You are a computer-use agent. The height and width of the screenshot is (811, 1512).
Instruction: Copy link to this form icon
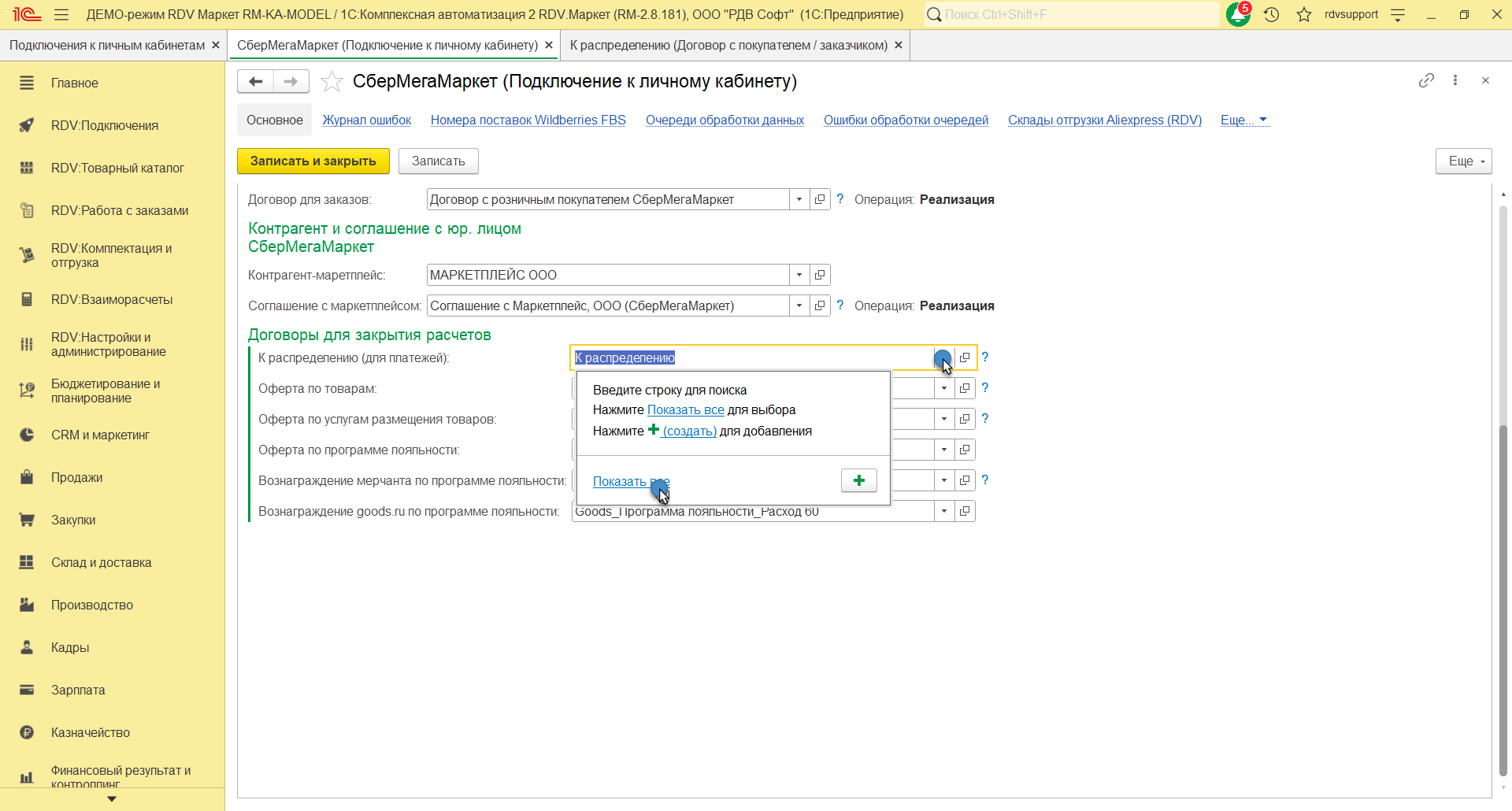(x=1426, y=80)
